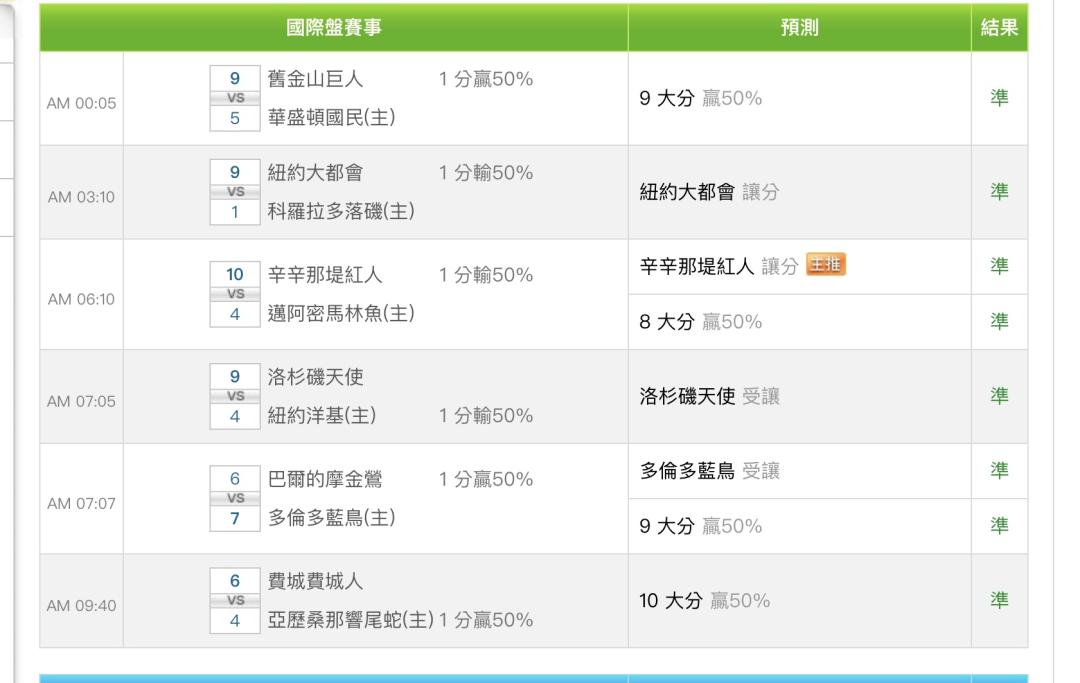1080x683 pixels.
Task: Click team name 洛杉磯天使 in match column
Action: [315, 377]
